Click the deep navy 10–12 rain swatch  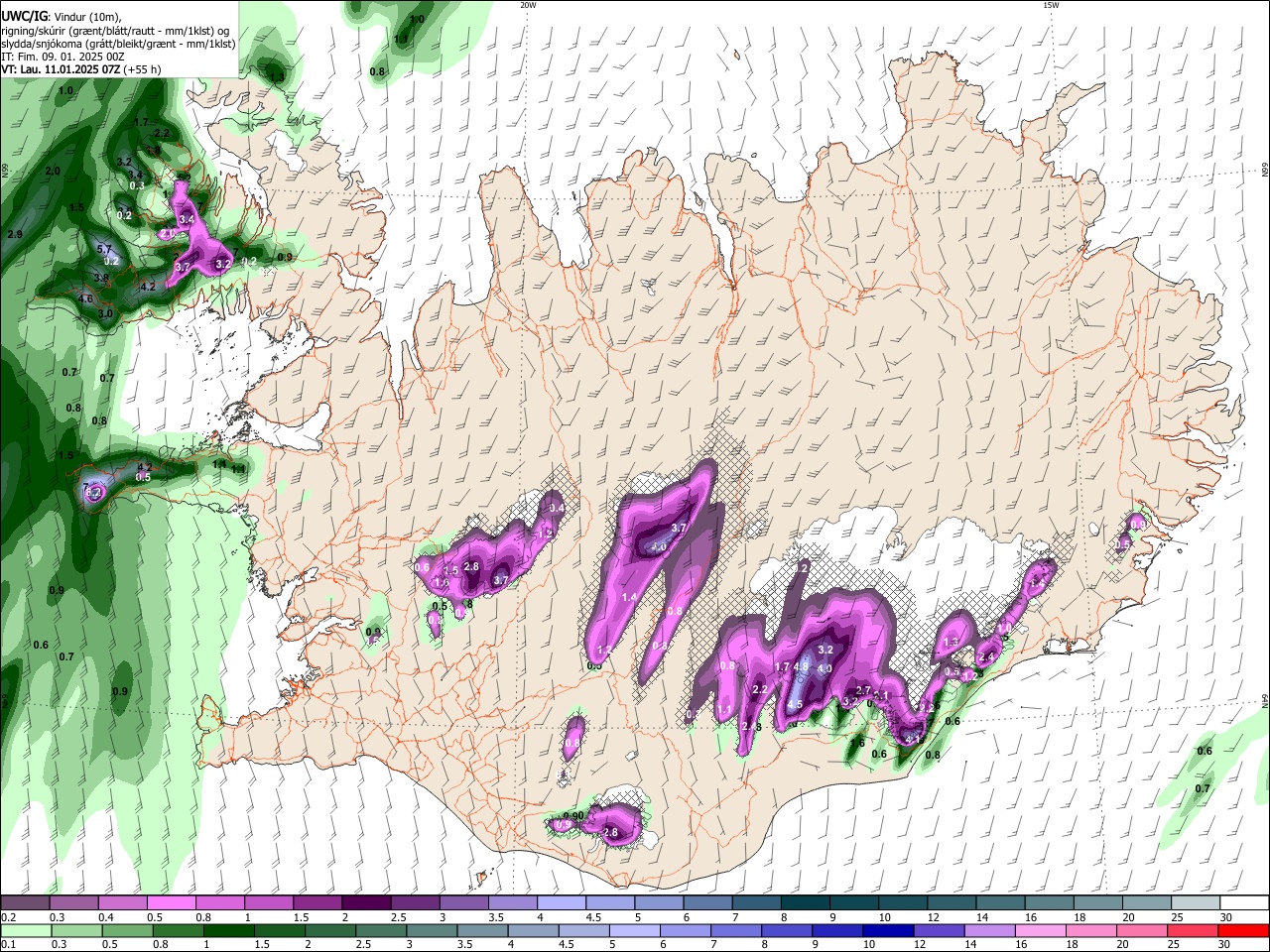[x=889, y=930]
